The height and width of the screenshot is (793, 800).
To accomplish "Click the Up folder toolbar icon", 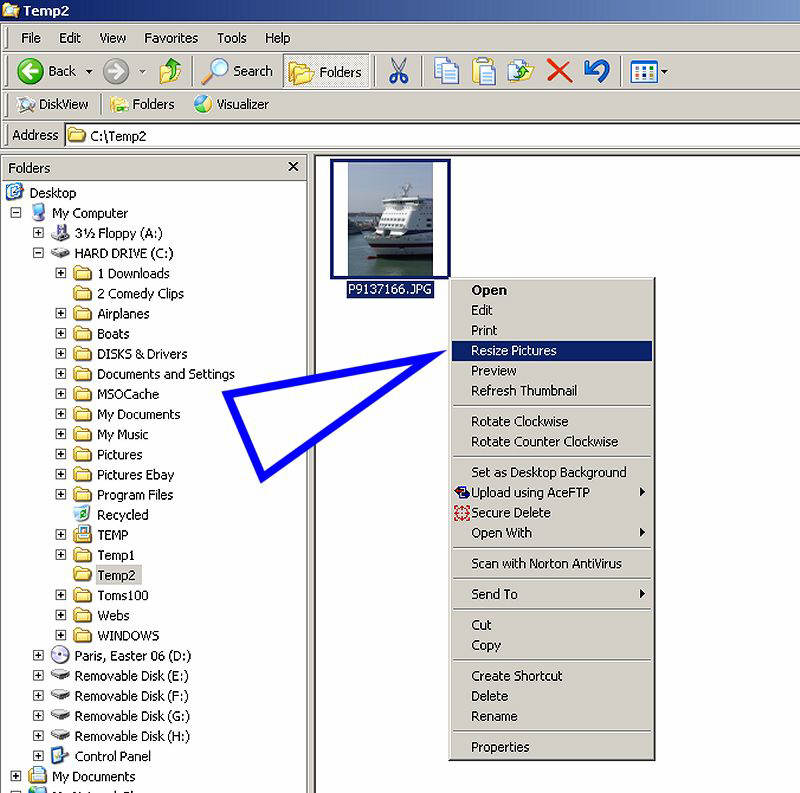I will [171, 72].
